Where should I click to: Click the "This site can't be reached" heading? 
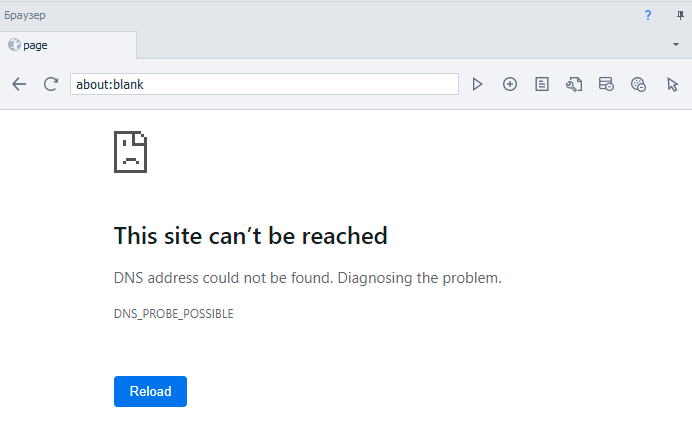251,236
